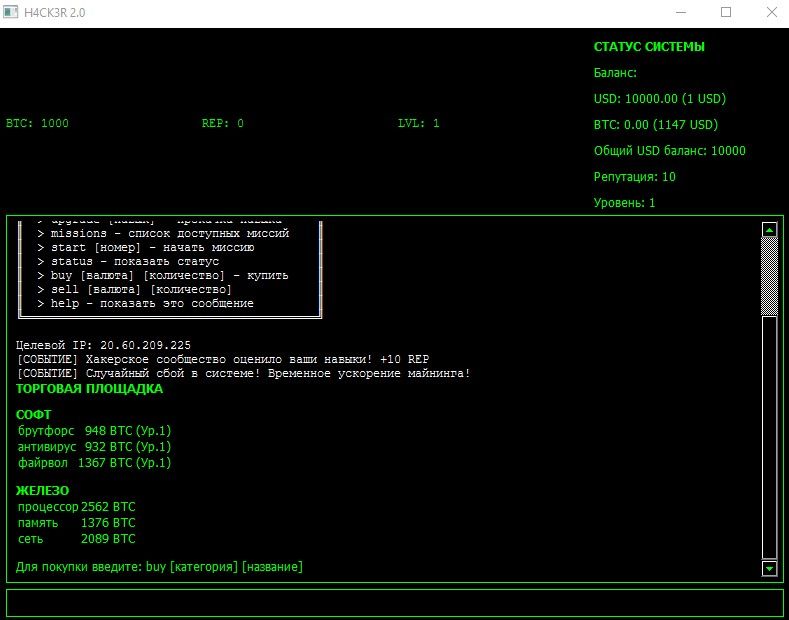Click the 'СТАТУС СИСТЕМЫ' heading
The width and height of the screenshot is (789, 620).
pyautogui.click(x=649, y=47)
